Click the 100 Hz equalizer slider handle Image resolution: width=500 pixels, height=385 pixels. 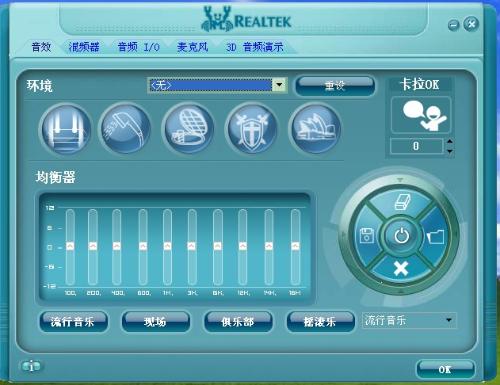coord(70,246)
